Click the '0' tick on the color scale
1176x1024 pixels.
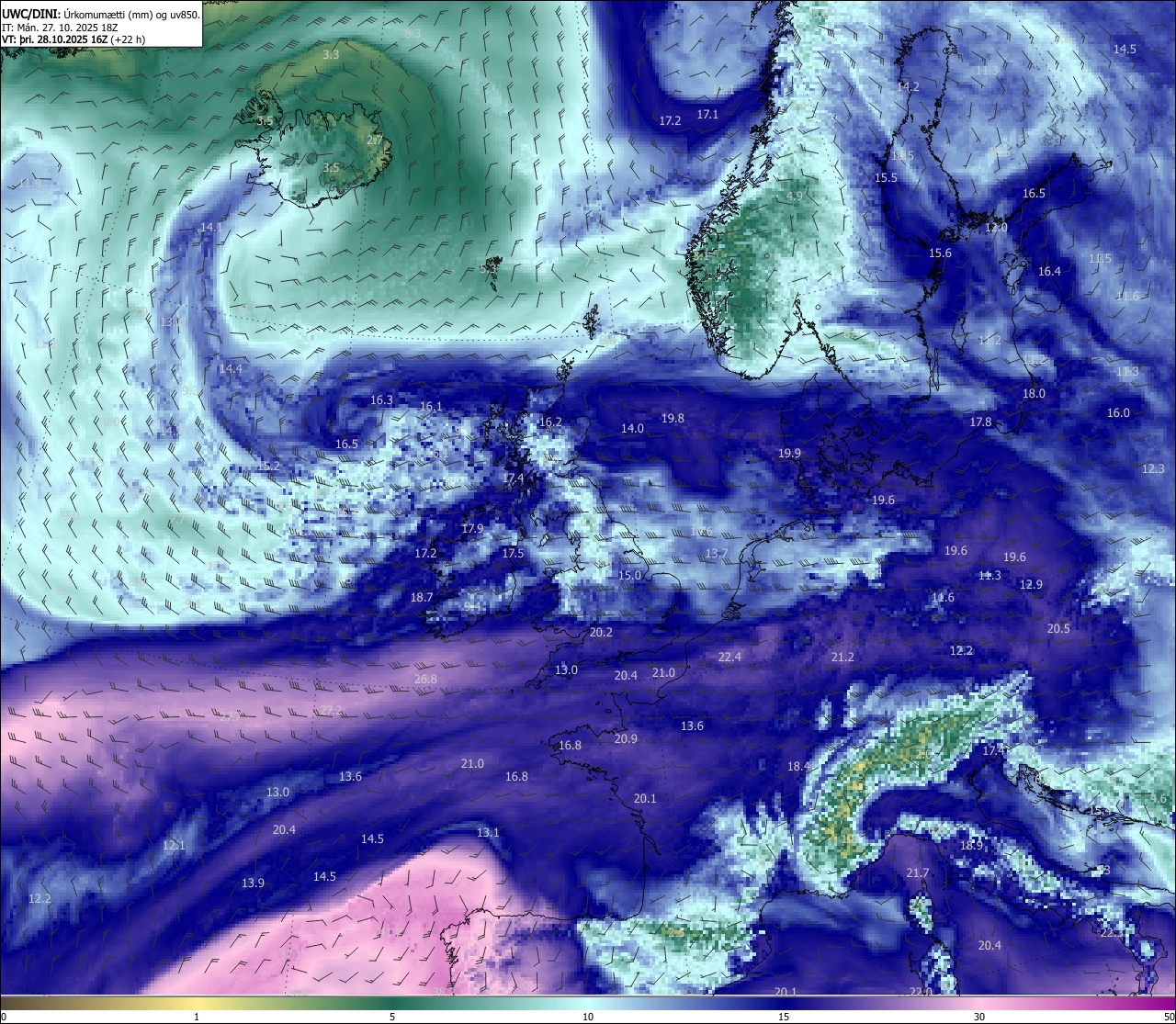coord(3,1017)
